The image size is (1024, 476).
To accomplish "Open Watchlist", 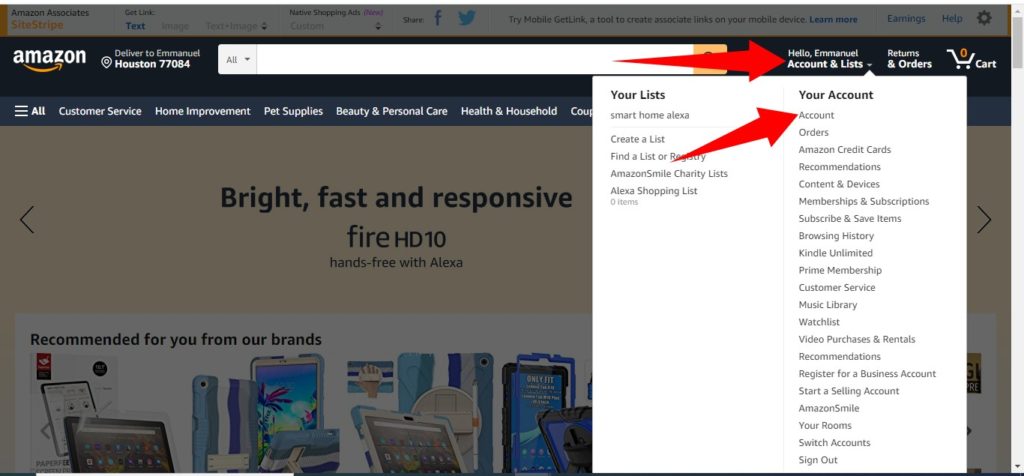I will click(819, 322).
